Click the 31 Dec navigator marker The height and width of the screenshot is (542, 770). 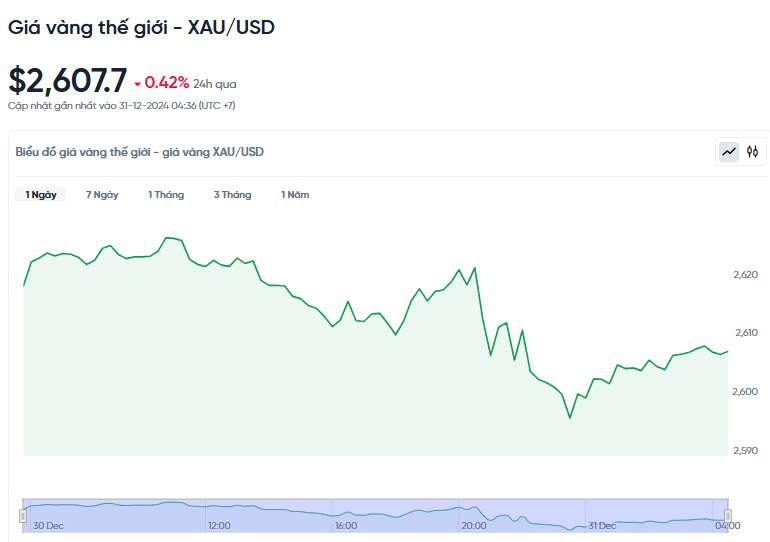click(603, 525)
